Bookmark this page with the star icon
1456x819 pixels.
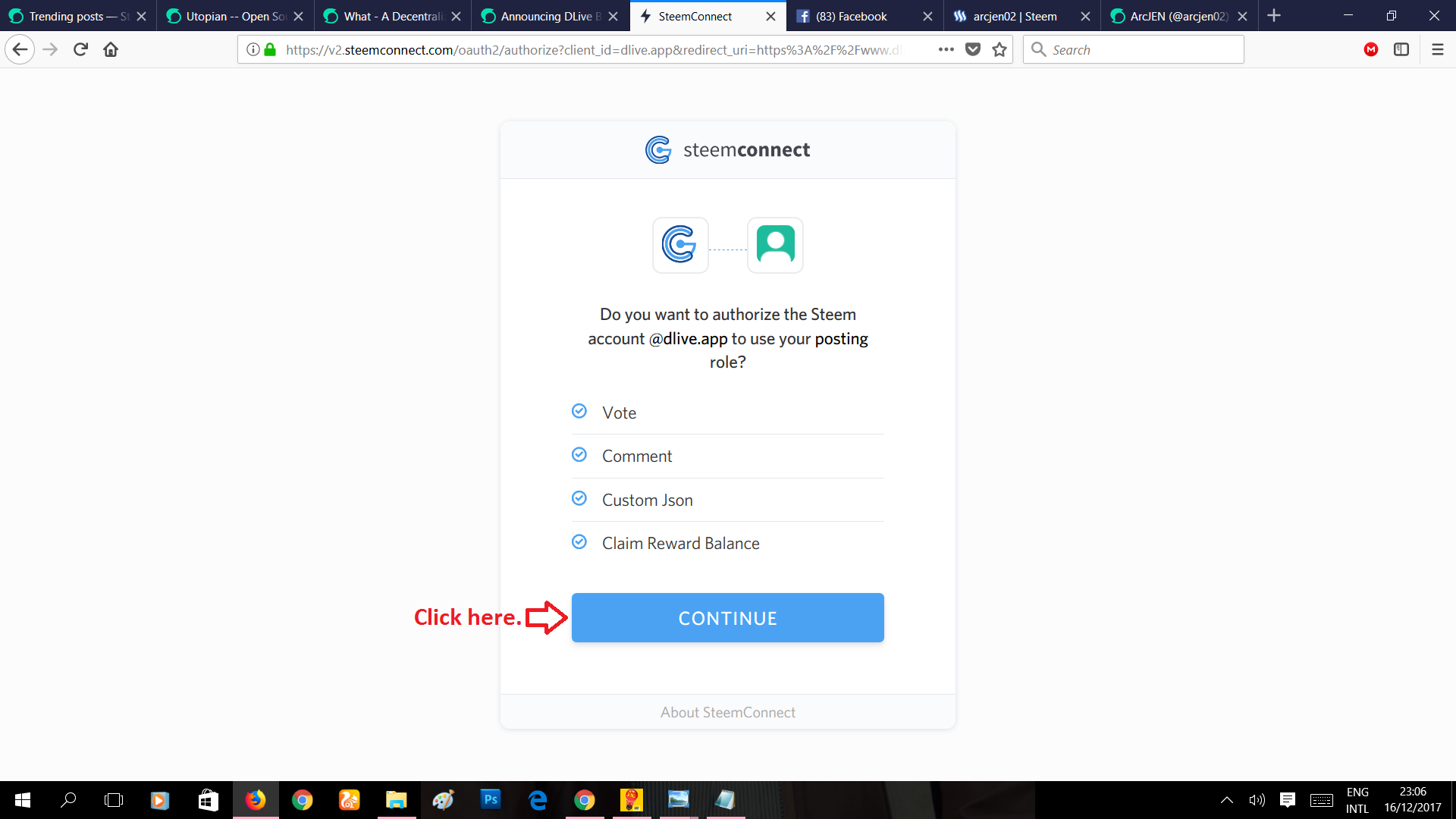coord(999,49)
